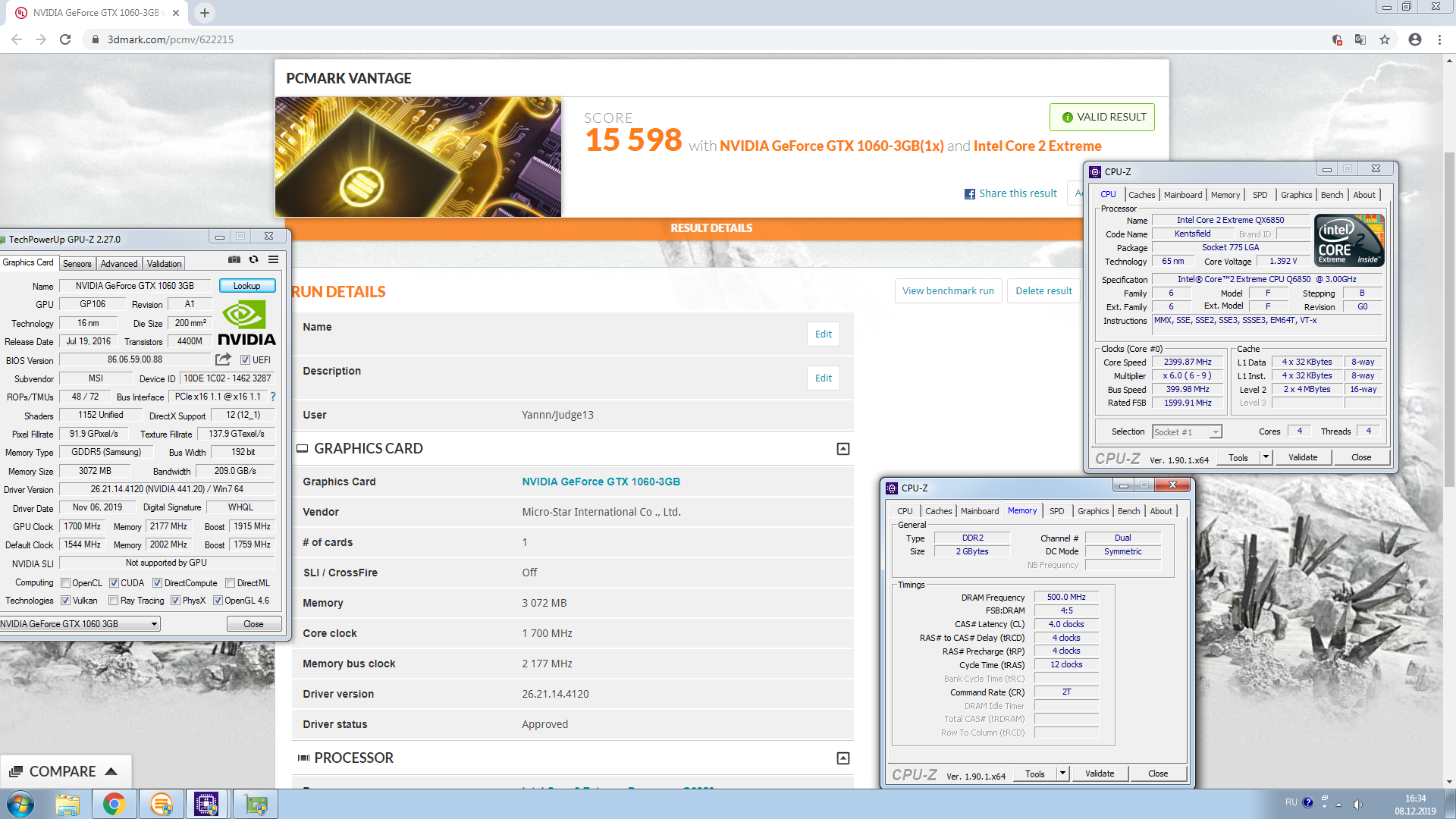Toggle the UEFI checkbox in GPU-Z
The width and height of the screenshot is (1456, 819).
[x=245, y=360]
